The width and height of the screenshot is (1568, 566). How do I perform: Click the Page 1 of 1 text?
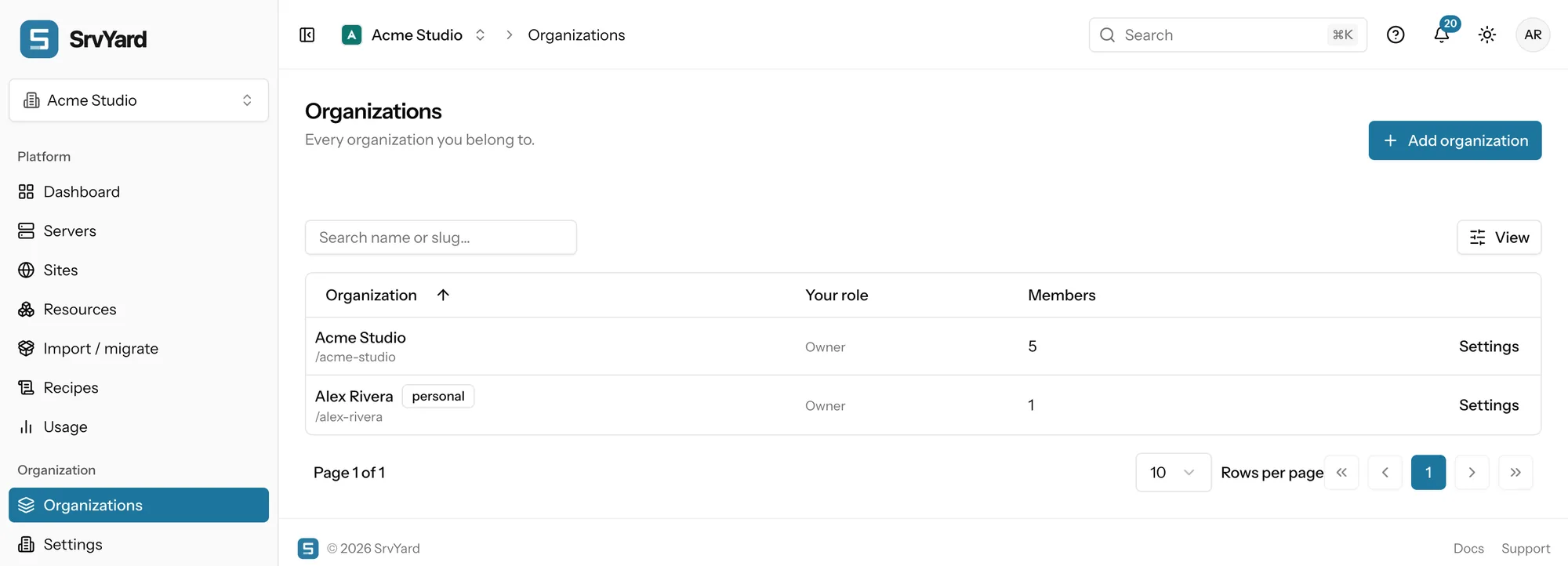click(349, 472)
